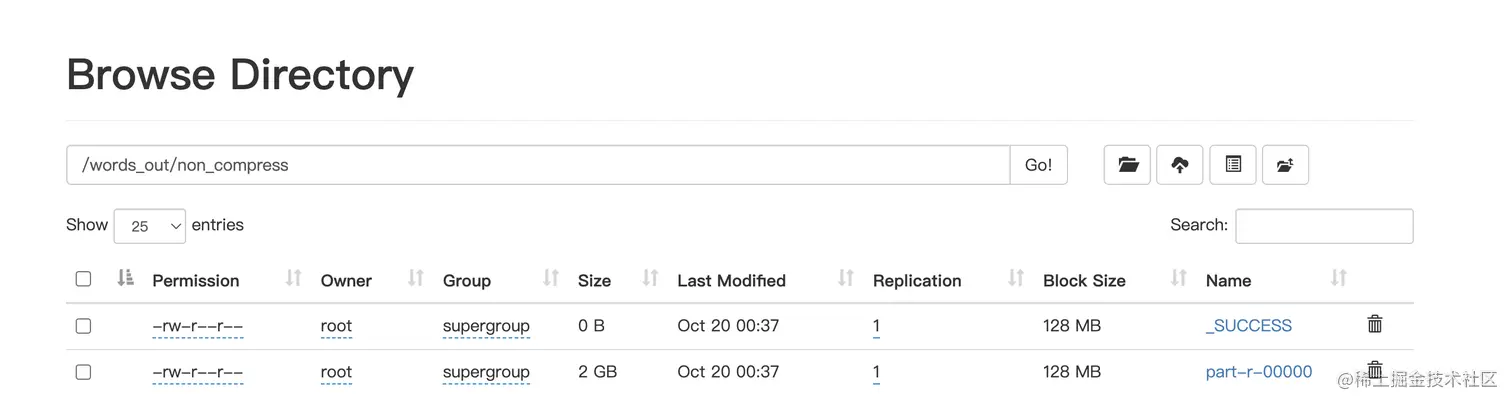1512x404 pixels.
Task: Sort by the first column sort icon
Action: coord(125,279)
